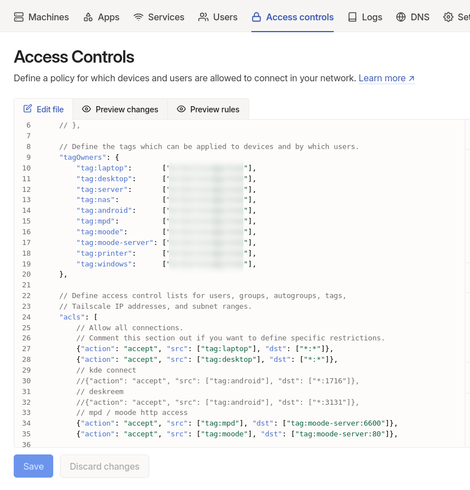Viewport: 470px width, 490px height.
Task: Click the desktop accept rule on line 28
Action: click(207, 359)
